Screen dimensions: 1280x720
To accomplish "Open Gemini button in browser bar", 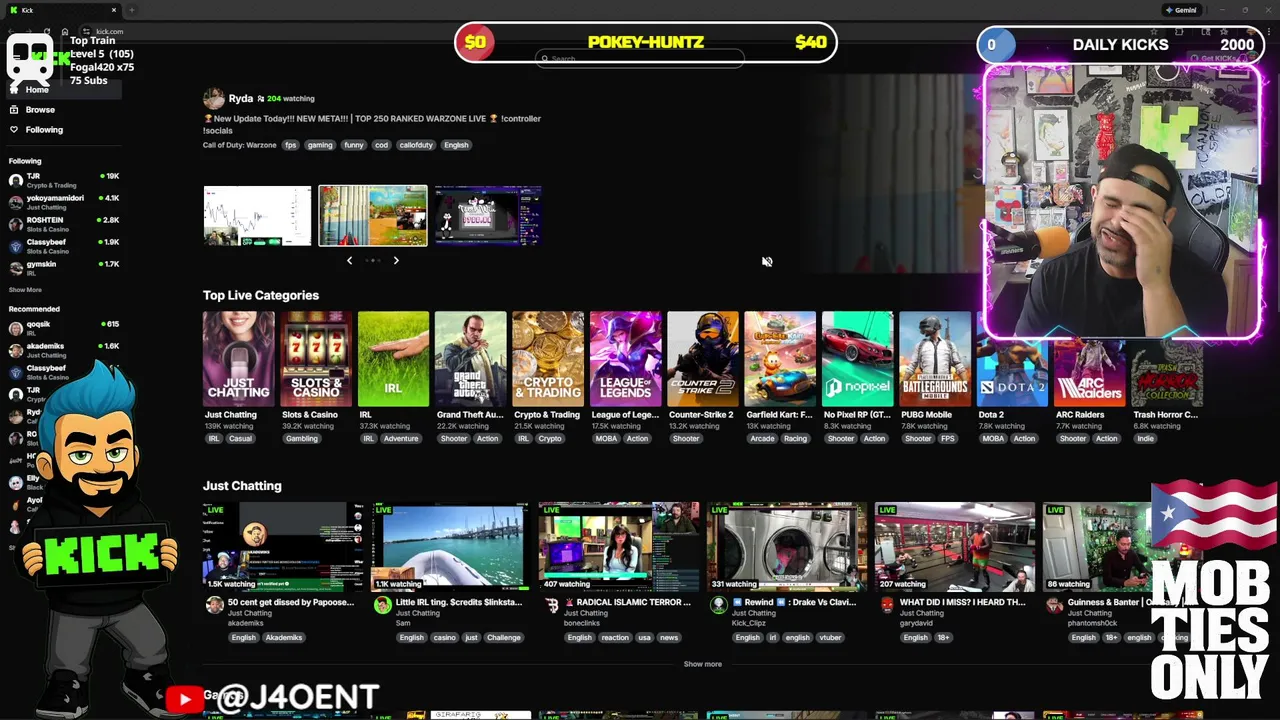I will [1181, 10].
